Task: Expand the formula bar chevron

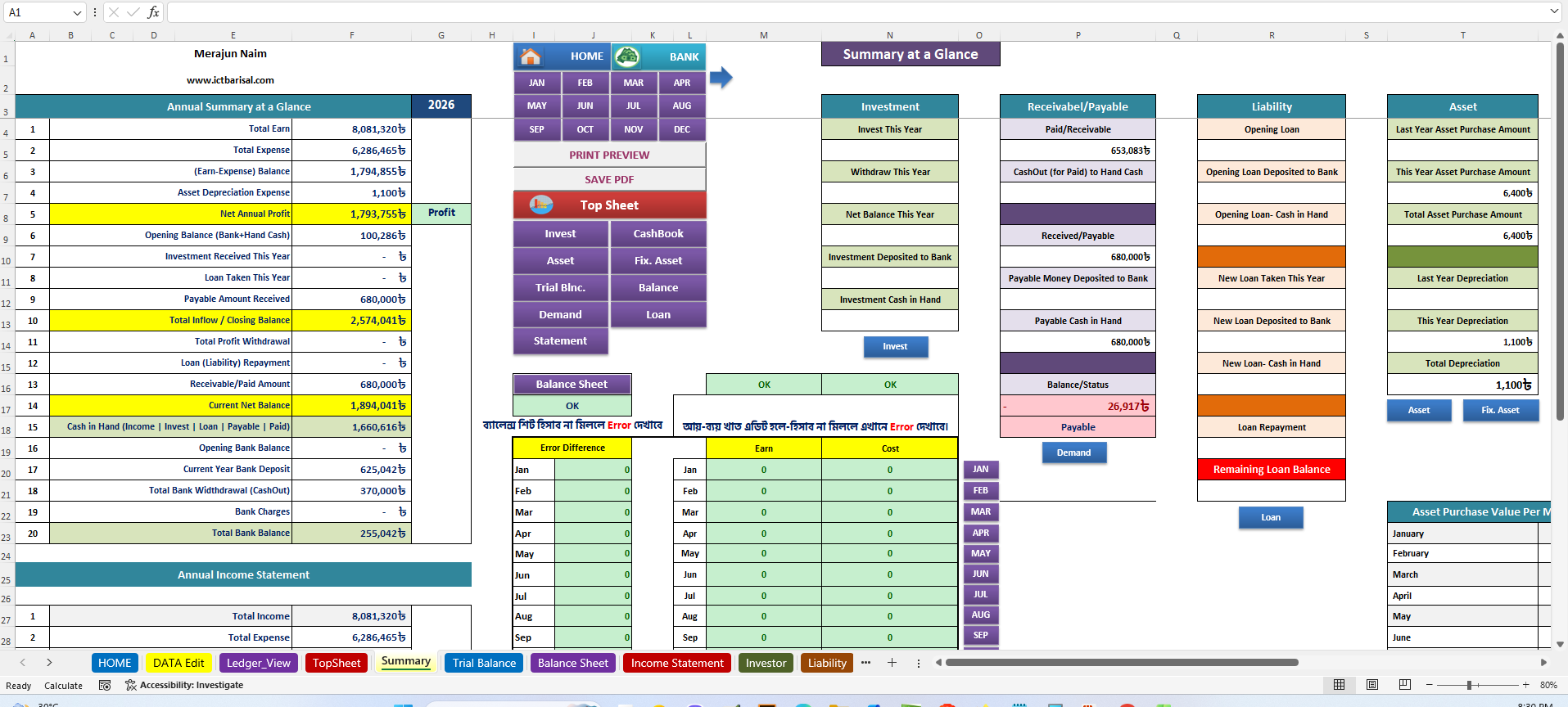Action: click(x=1554, y=11)
